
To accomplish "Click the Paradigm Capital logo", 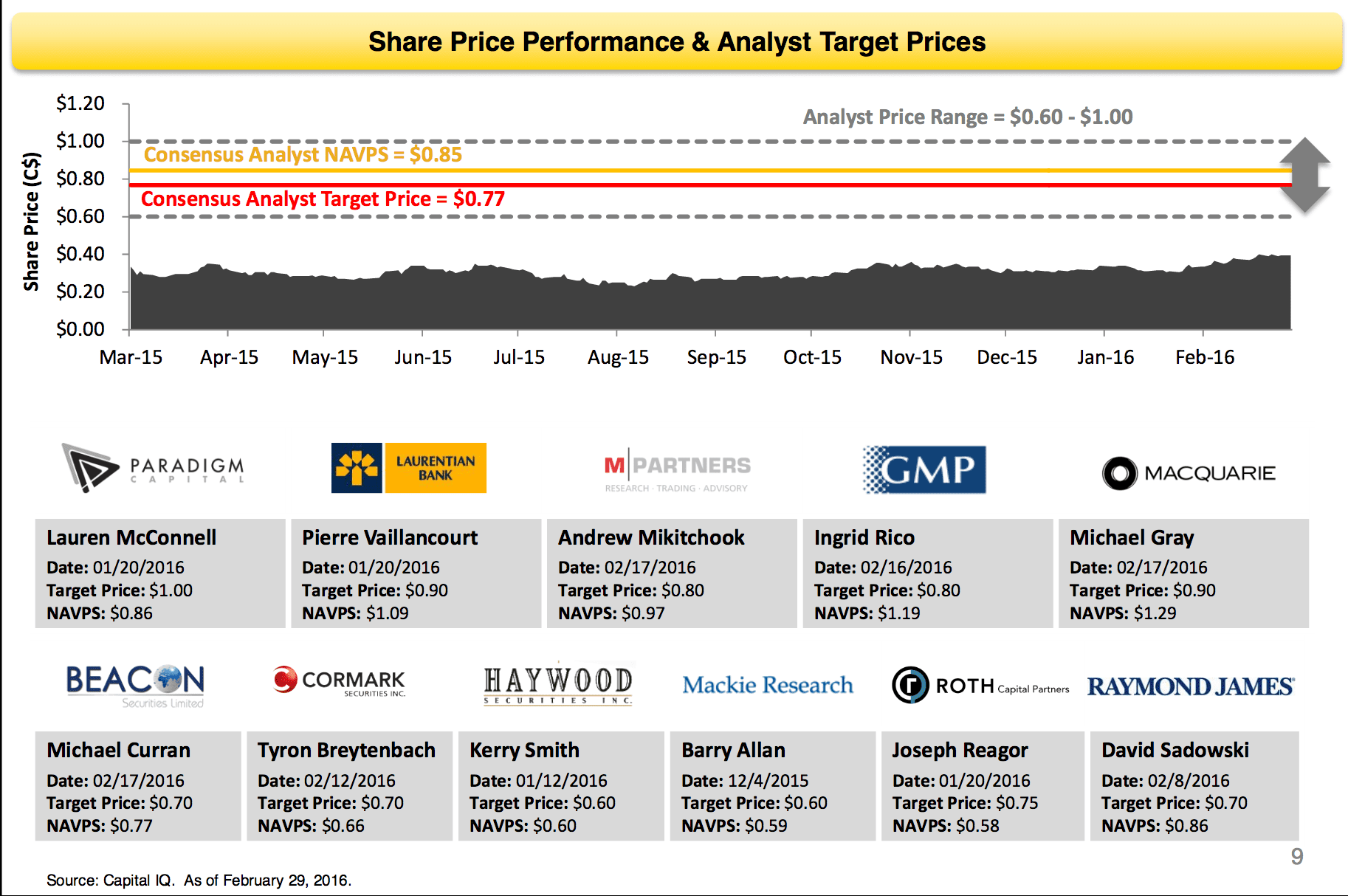I will click(x=154, y=468).
